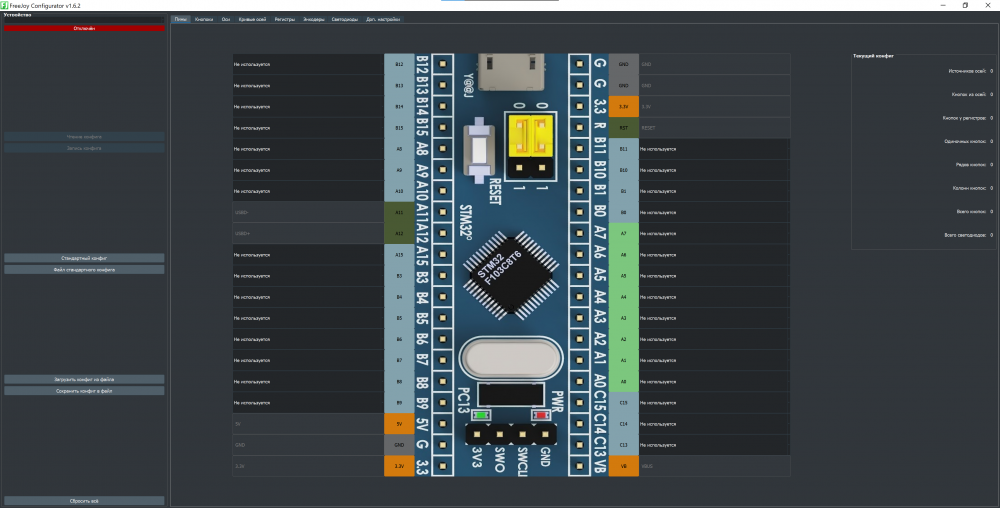Switch to the Кнопки tab
The width and height of the screenshot is (1000, 508).
point(204,19)
